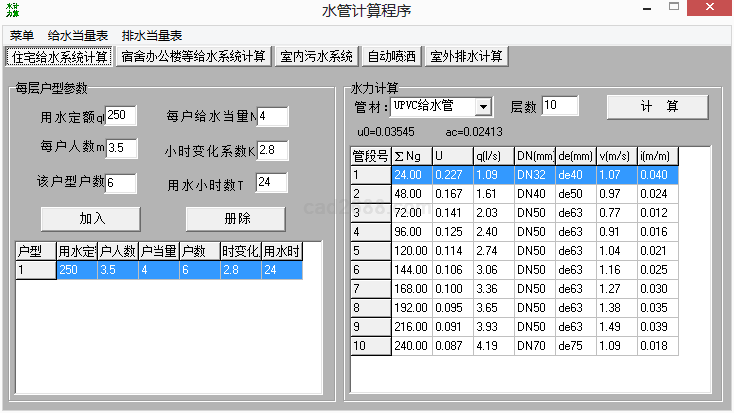Focus the 每户人数 input field
The height and width of the screenshot is (413, 734).
(x=122, y=148)
